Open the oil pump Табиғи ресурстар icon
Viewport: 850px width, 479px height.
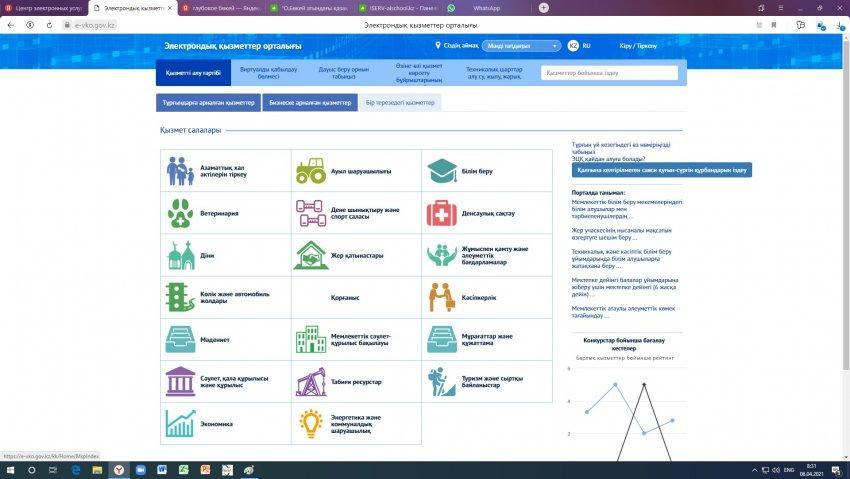click(x=311, y=382)
